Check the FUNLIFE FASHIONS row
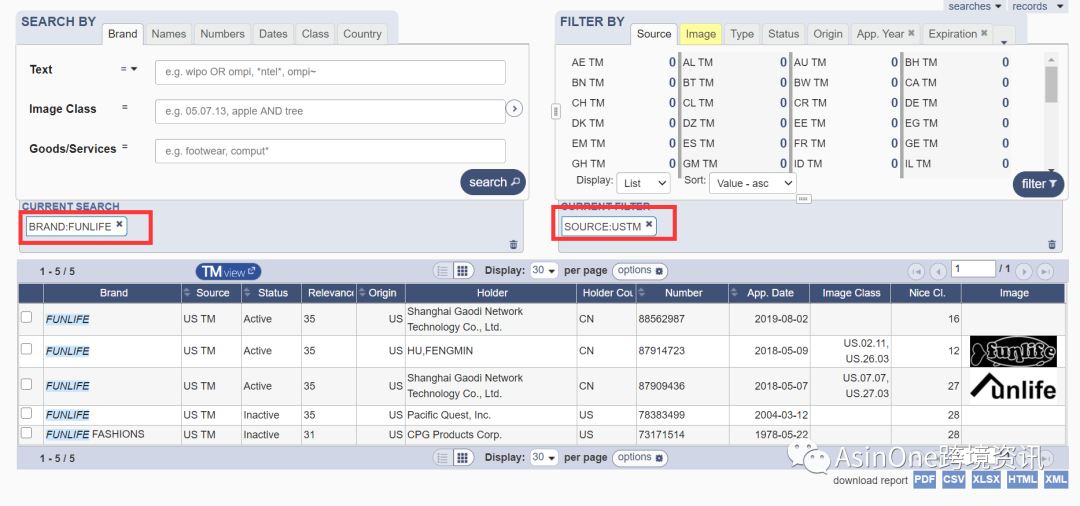Viewport: 1080px width, 506px height. [x=26, y=432]
